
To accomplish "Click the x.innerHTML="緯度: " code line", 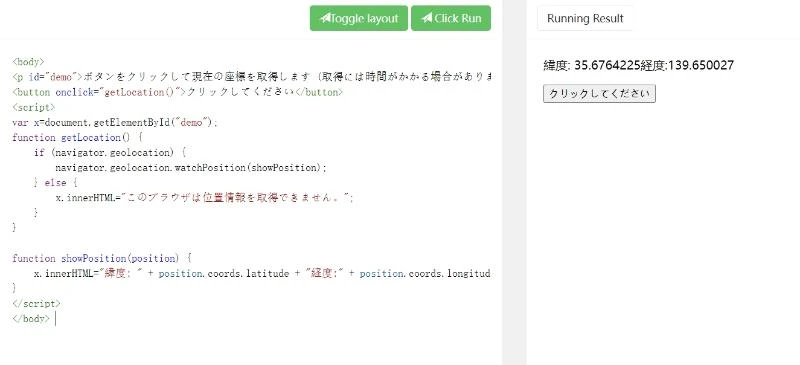I will pos(262,274).
